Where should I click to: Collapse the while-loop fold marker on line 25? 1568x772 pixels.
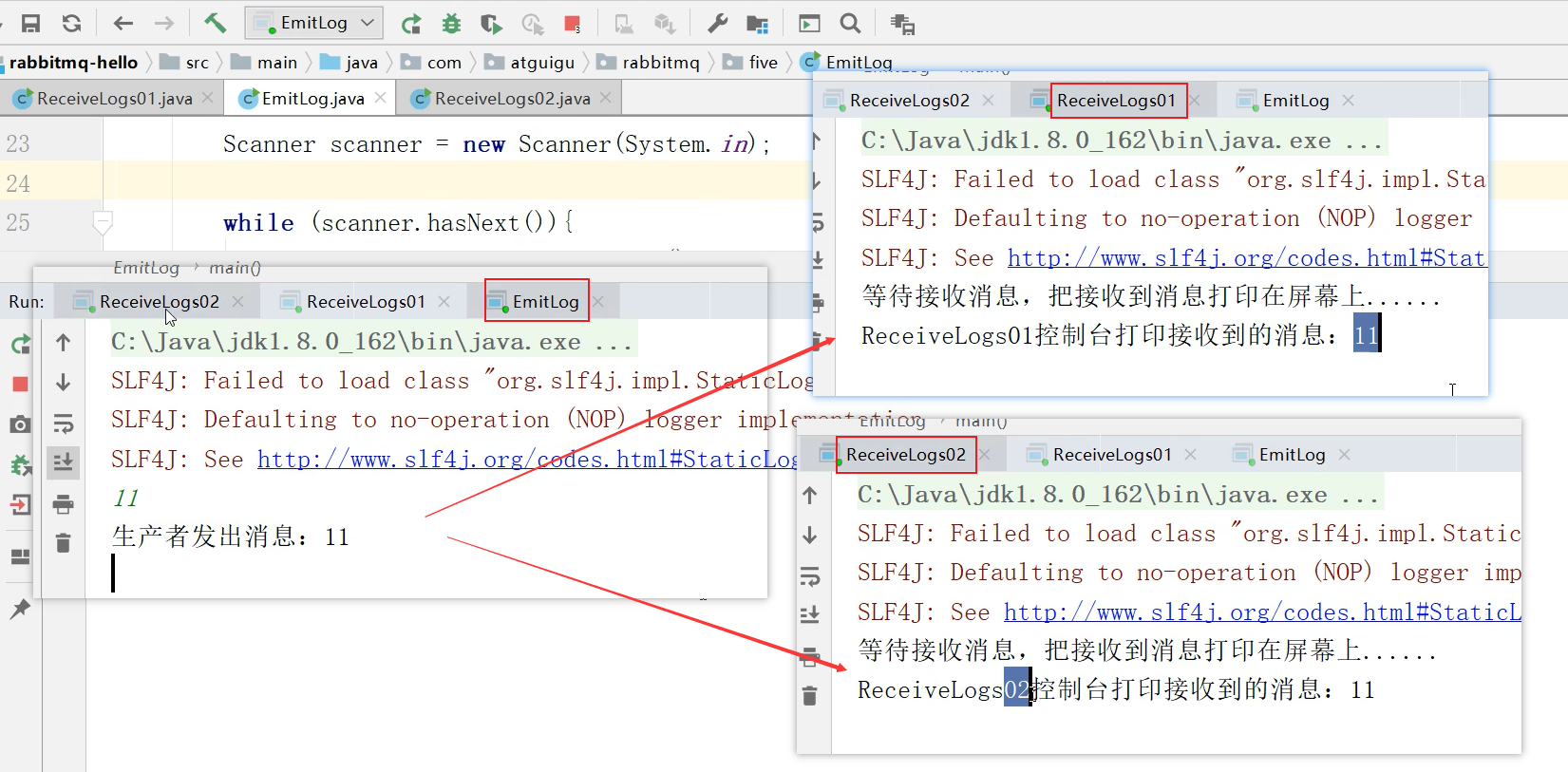point(103,222)
